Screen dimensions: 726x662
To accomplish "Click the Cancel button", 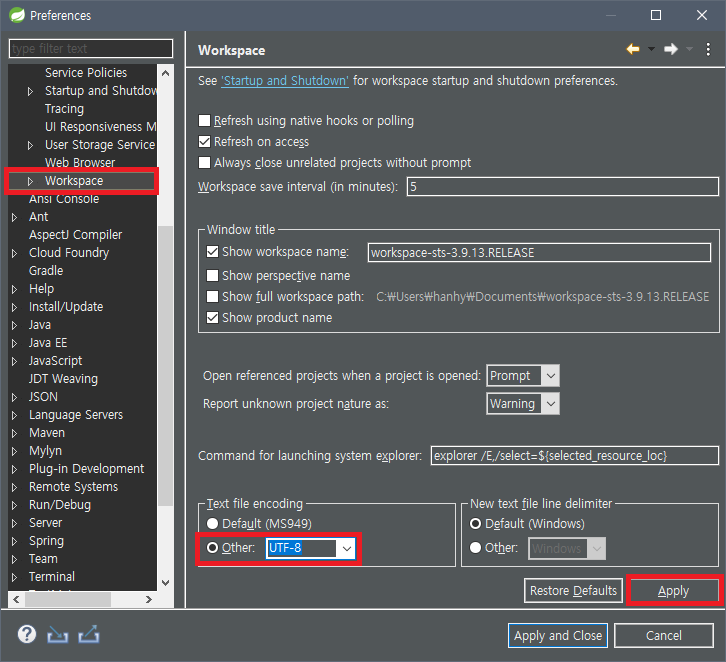I will point(663,636).
